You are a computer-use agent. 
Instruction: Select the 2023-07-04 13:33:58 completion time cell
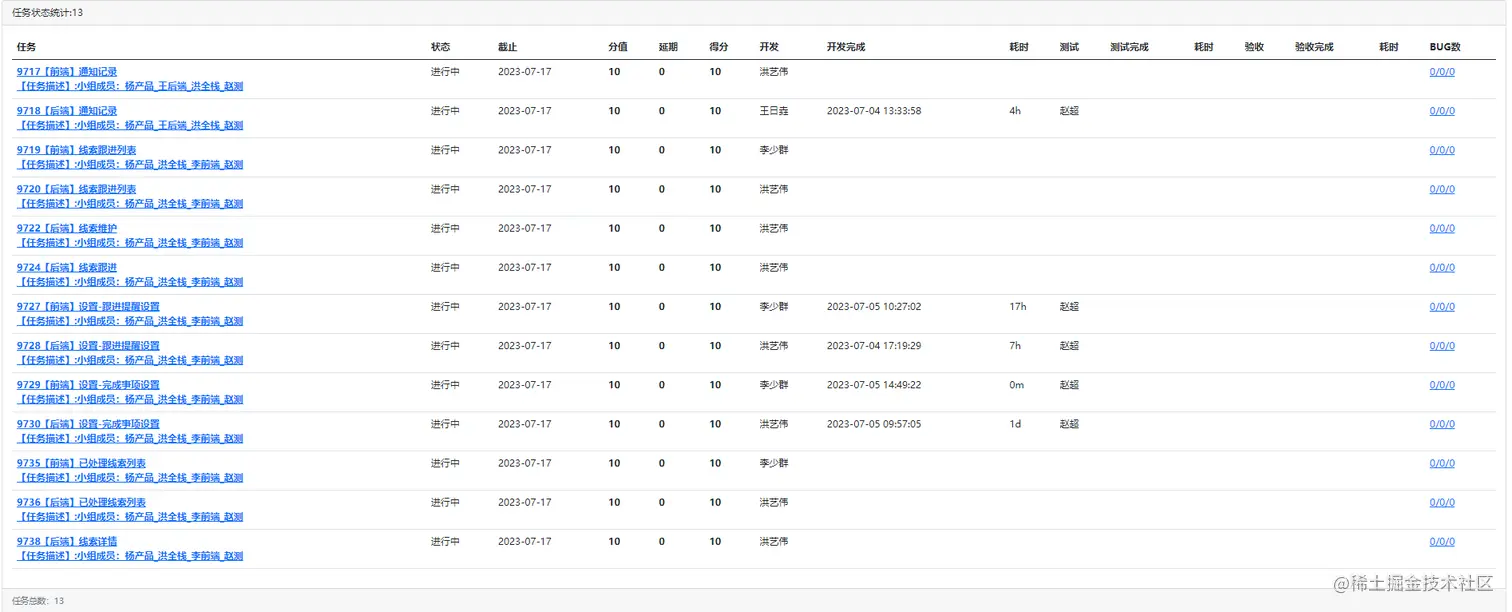(x=874, y=111)
